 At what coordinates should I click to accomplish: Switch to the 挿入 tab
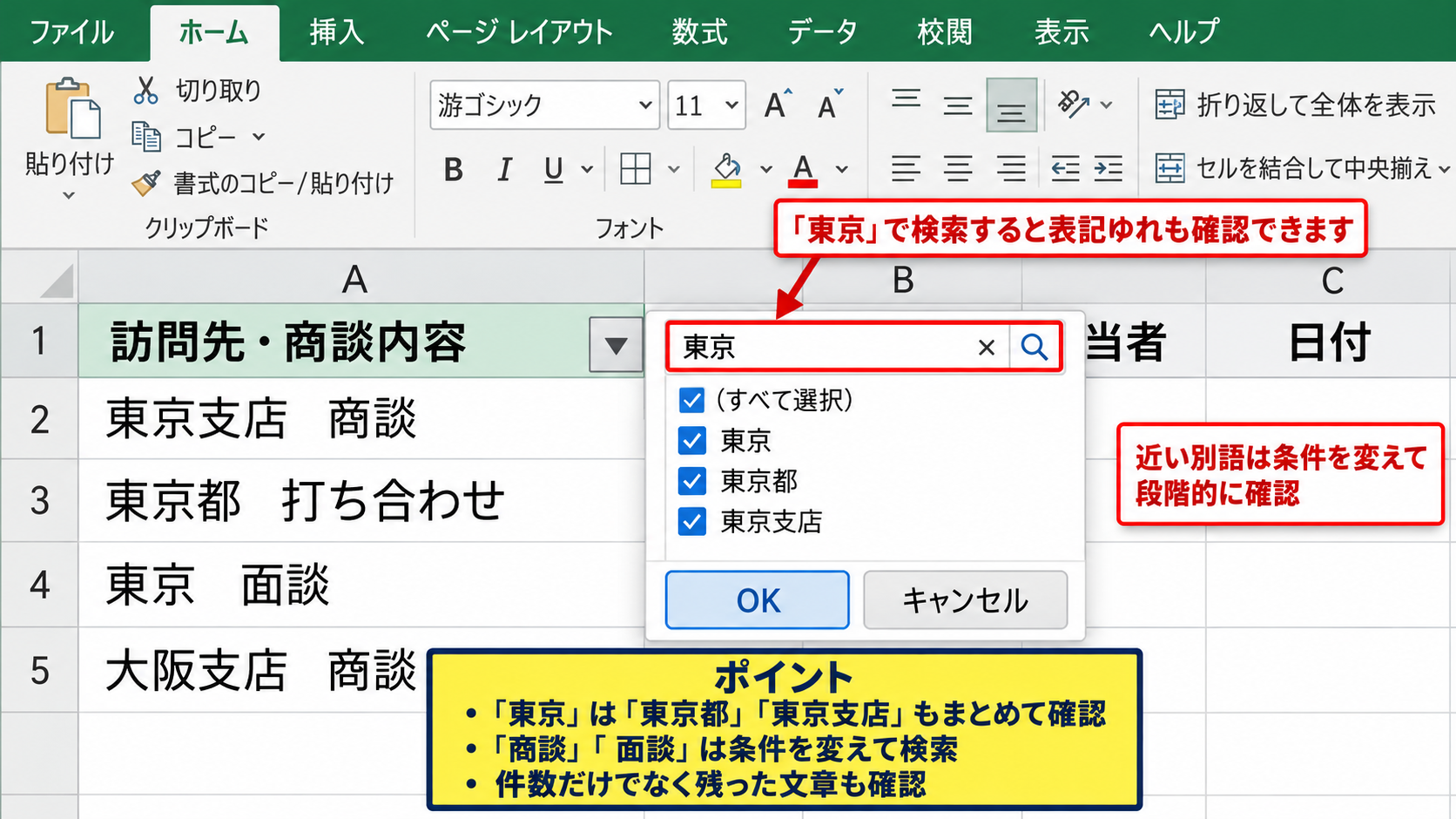click(336, 32)
